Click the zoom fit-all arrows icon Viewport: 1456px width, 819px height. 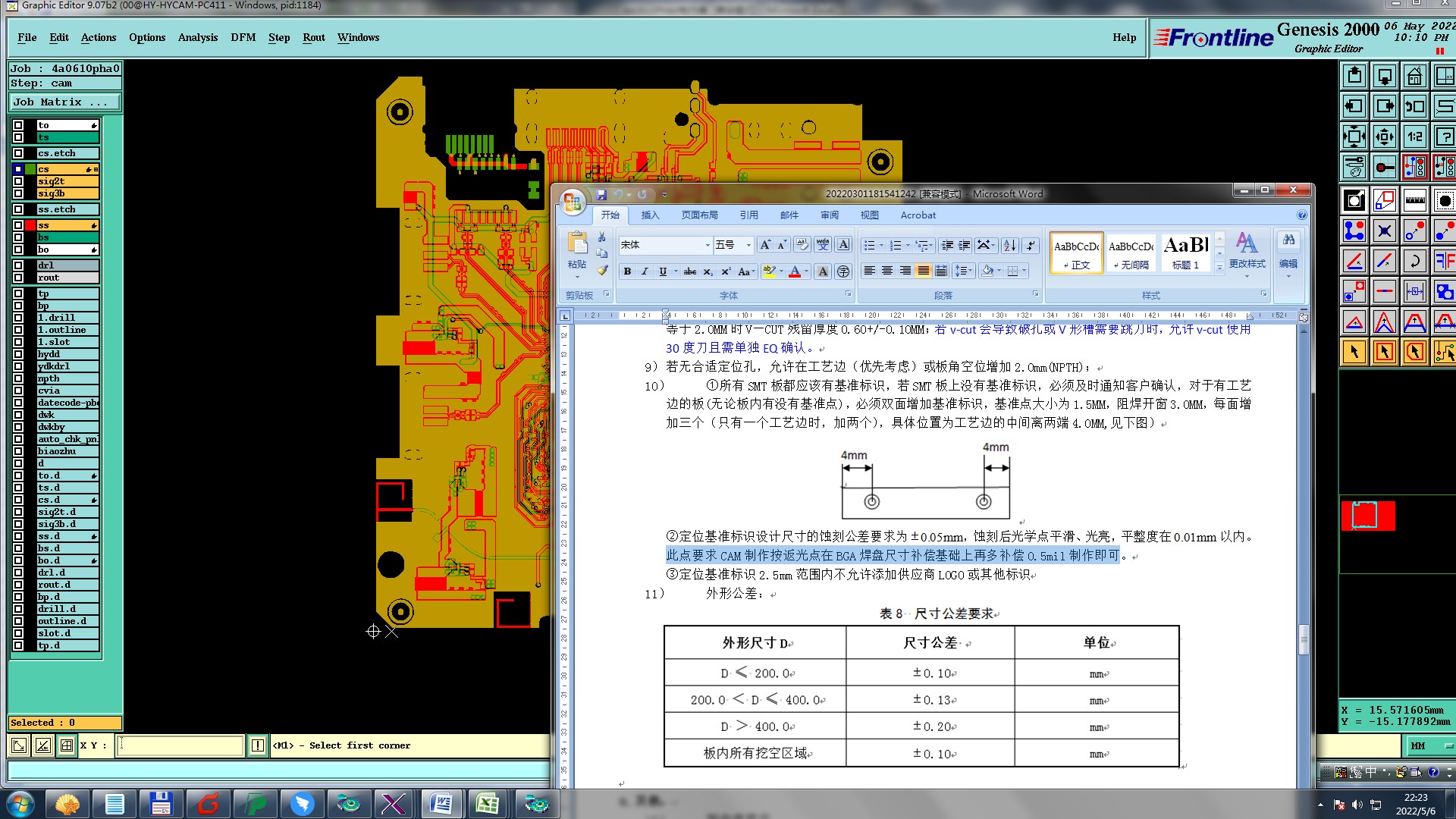[1354, 136]
